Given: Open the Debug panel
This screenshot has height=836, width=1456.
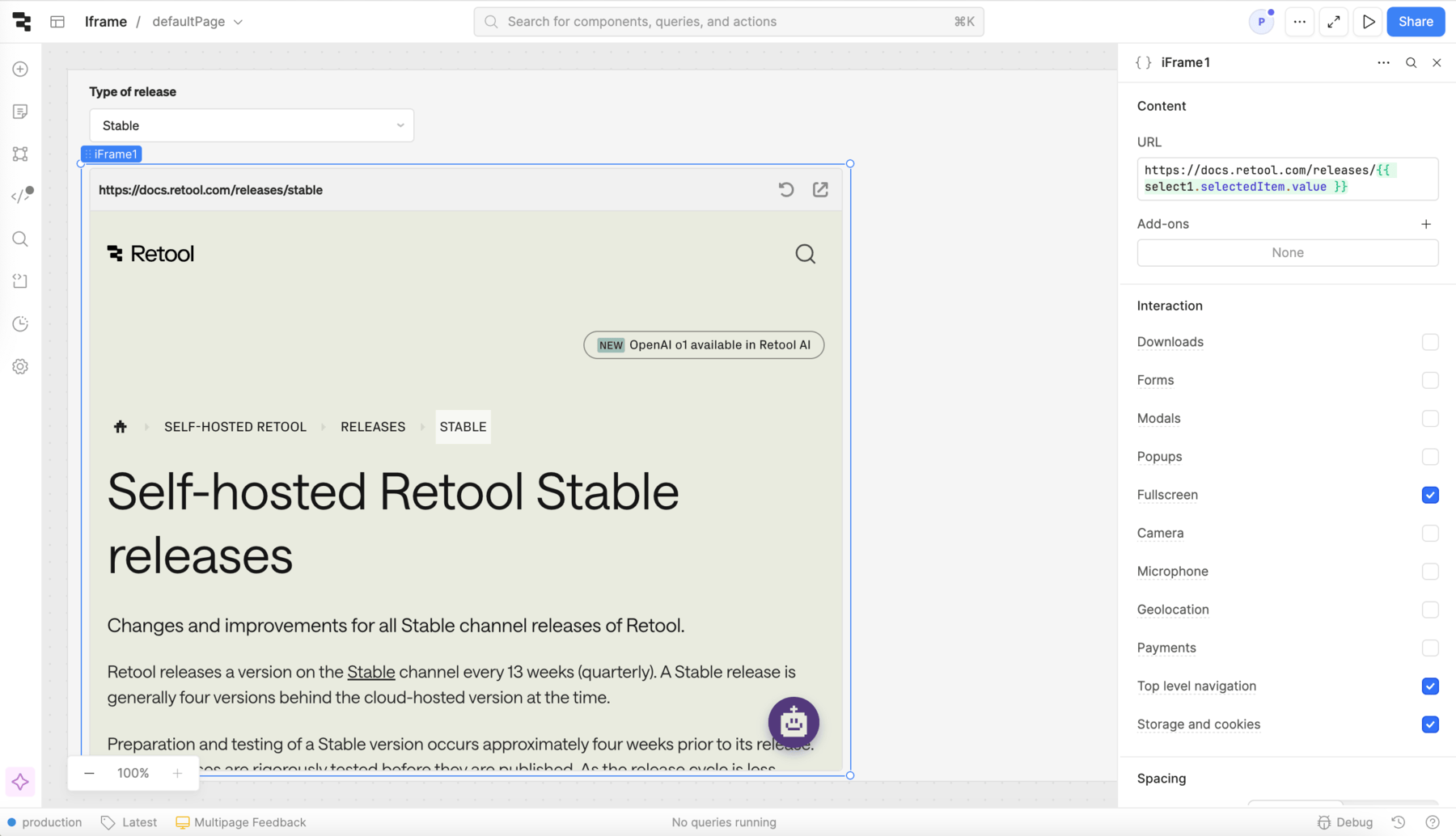Looking at the screenshot, I should pyautogui.click(x=1345, y=822).
